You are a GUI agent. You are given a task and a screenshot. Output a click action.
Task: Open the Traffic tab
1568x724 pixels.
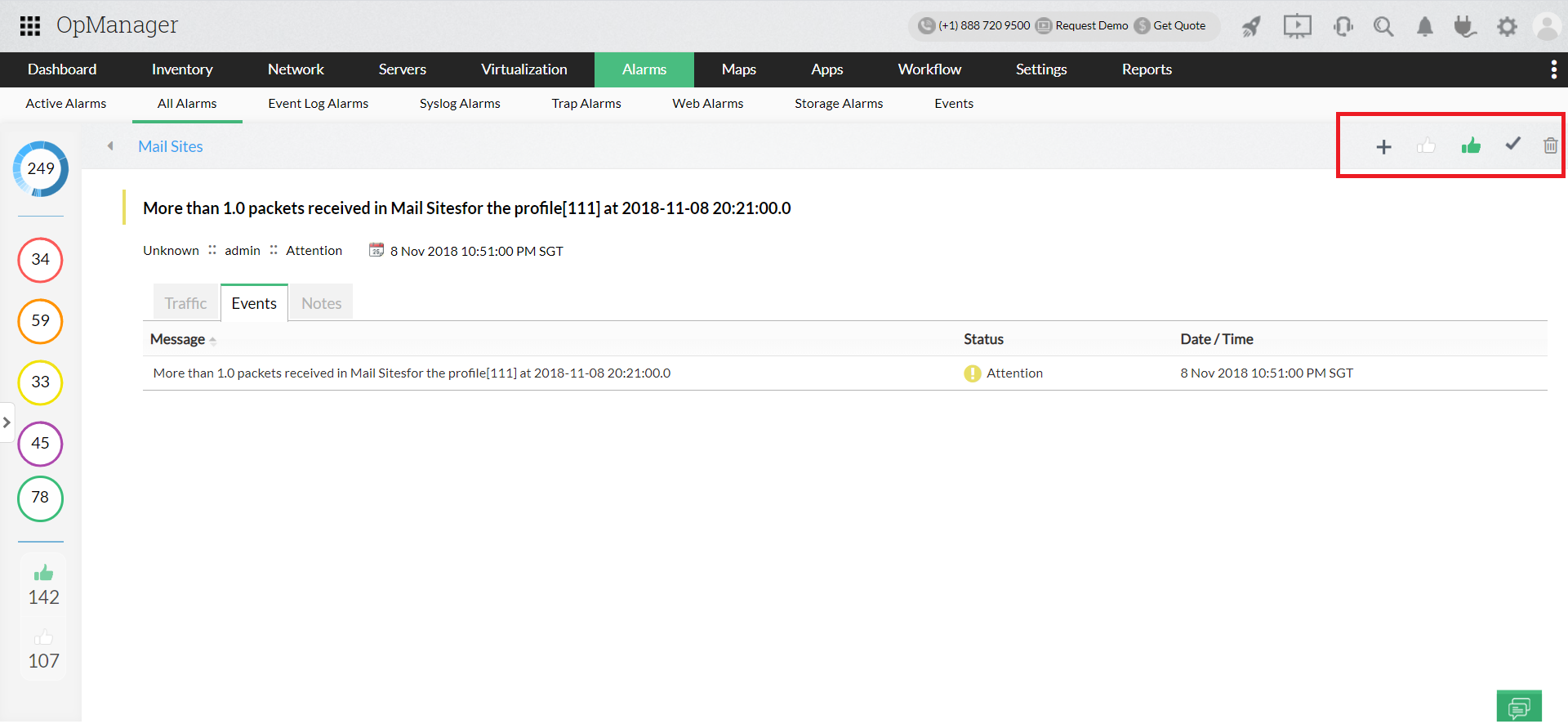pyautogui.click(x=186, y=303)
